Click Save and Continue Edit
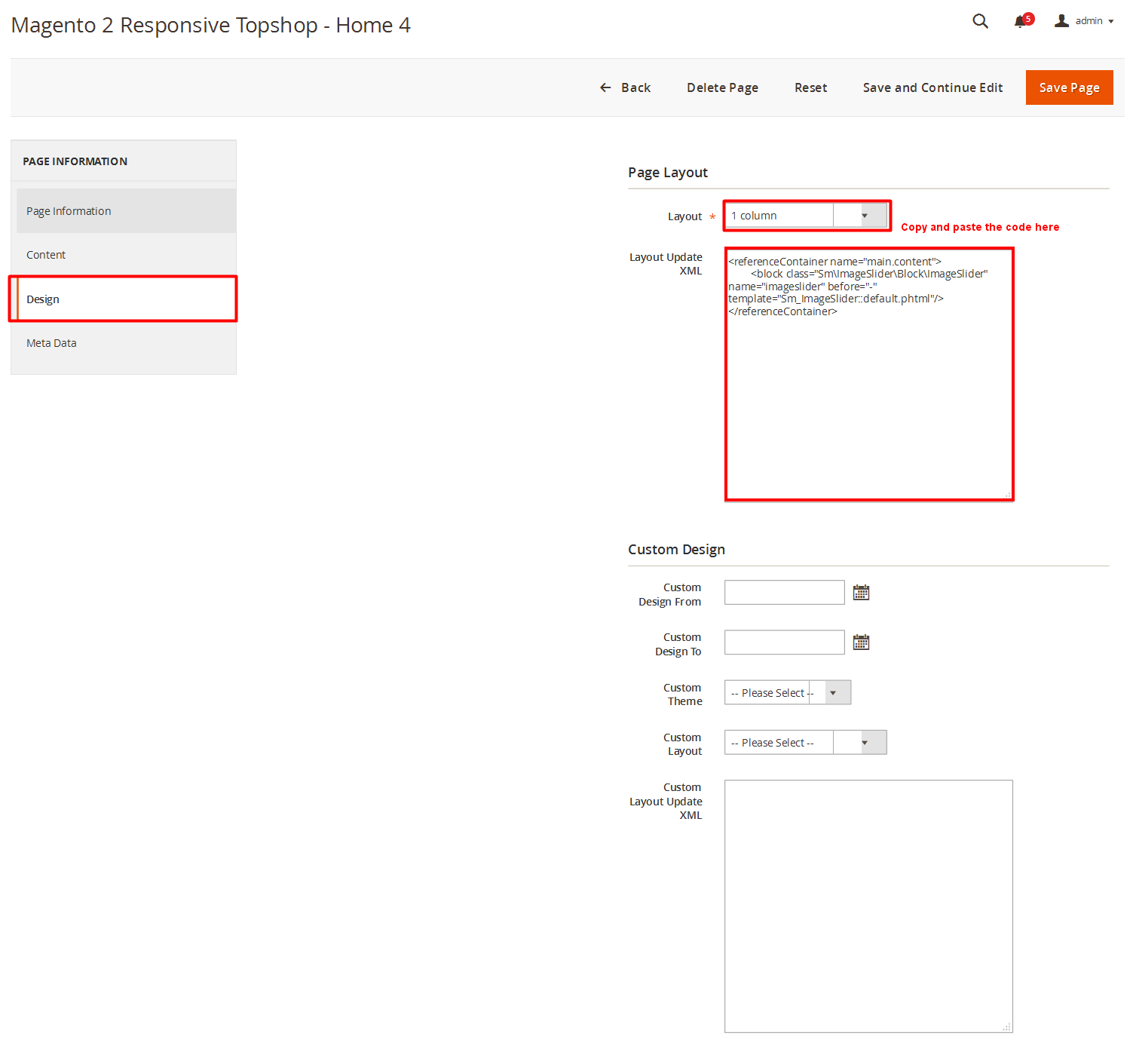Screen dimensions: 1136x1064 point(932,87)
